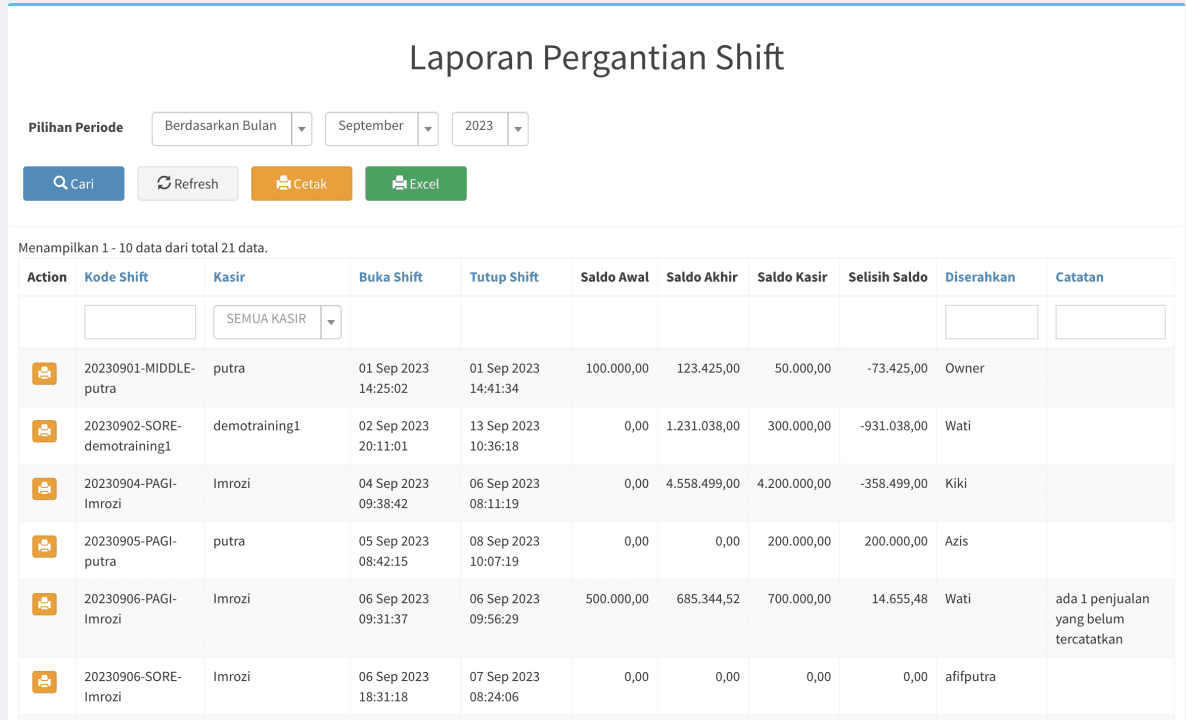The width and height of the screenshot is (1186, 720).
Task: Click the Cari search button
Action: (x=74, y=184)
